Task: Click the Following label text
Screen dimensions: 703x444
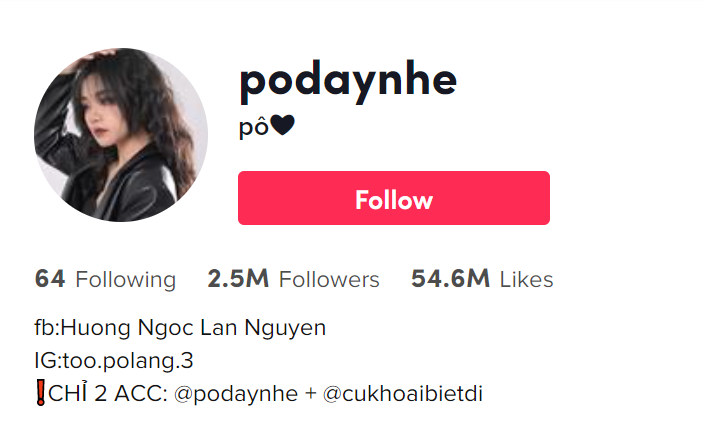Action: coord(126,280)
